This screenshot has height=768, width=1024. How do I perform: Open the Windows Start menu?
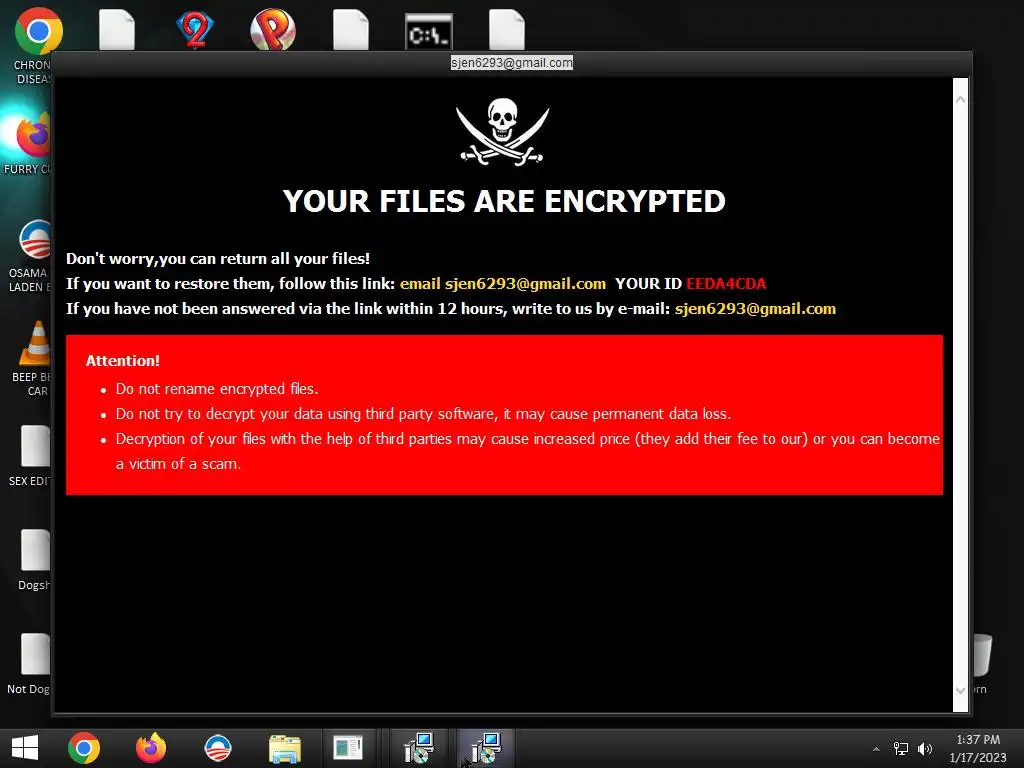[x=25, y=748]
